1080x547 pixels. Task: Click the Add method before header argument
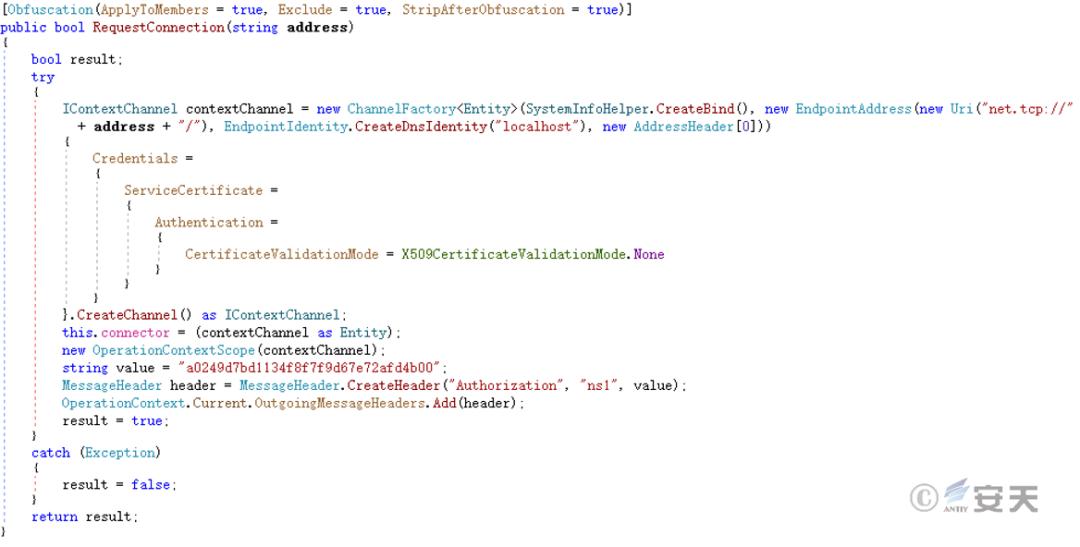tap(444, 403)
